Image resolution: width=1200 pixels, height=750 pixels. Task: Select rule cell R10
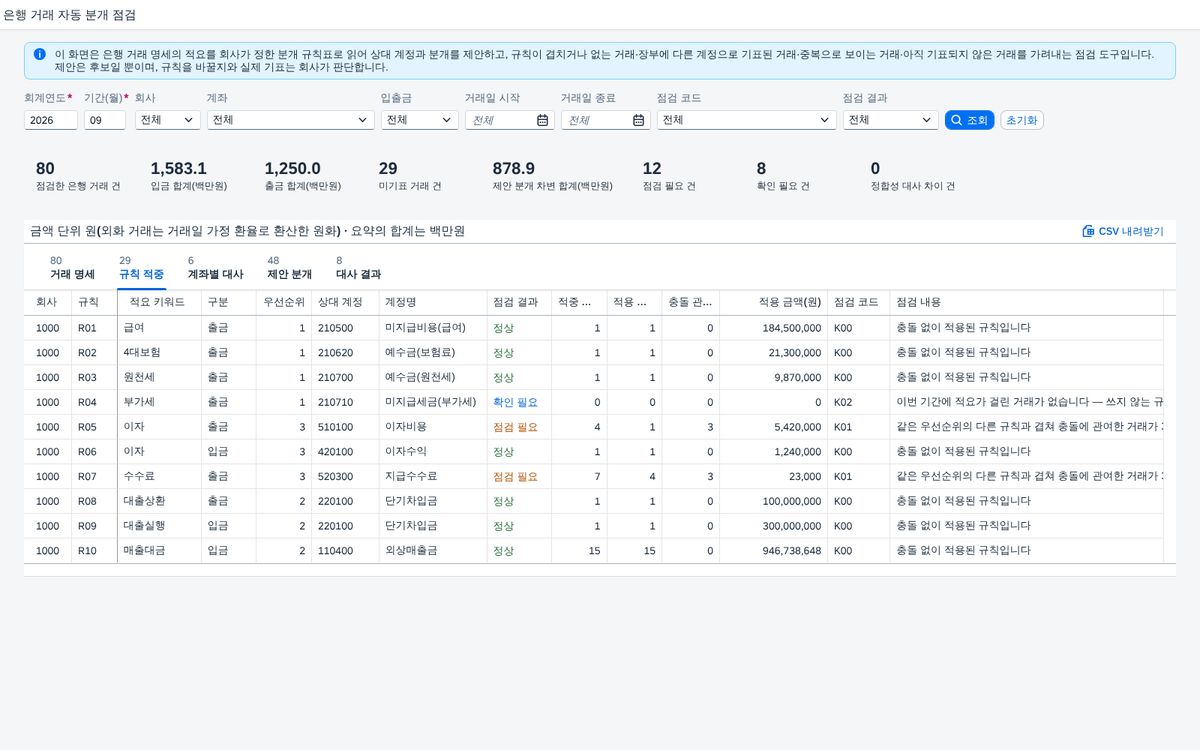click(87, 551)
